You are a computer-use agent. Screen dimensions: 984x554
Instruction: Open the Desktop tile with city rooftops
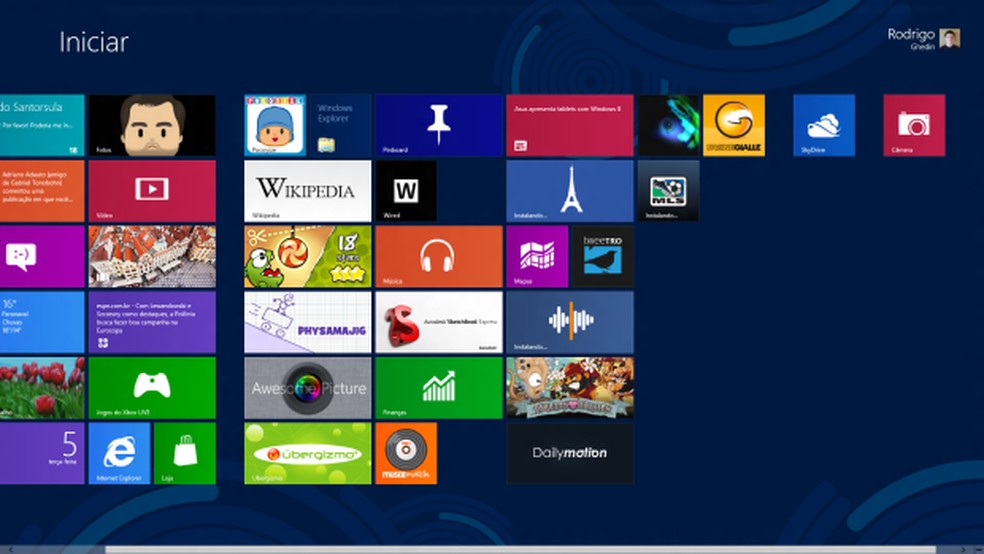(x=152, y=257)
